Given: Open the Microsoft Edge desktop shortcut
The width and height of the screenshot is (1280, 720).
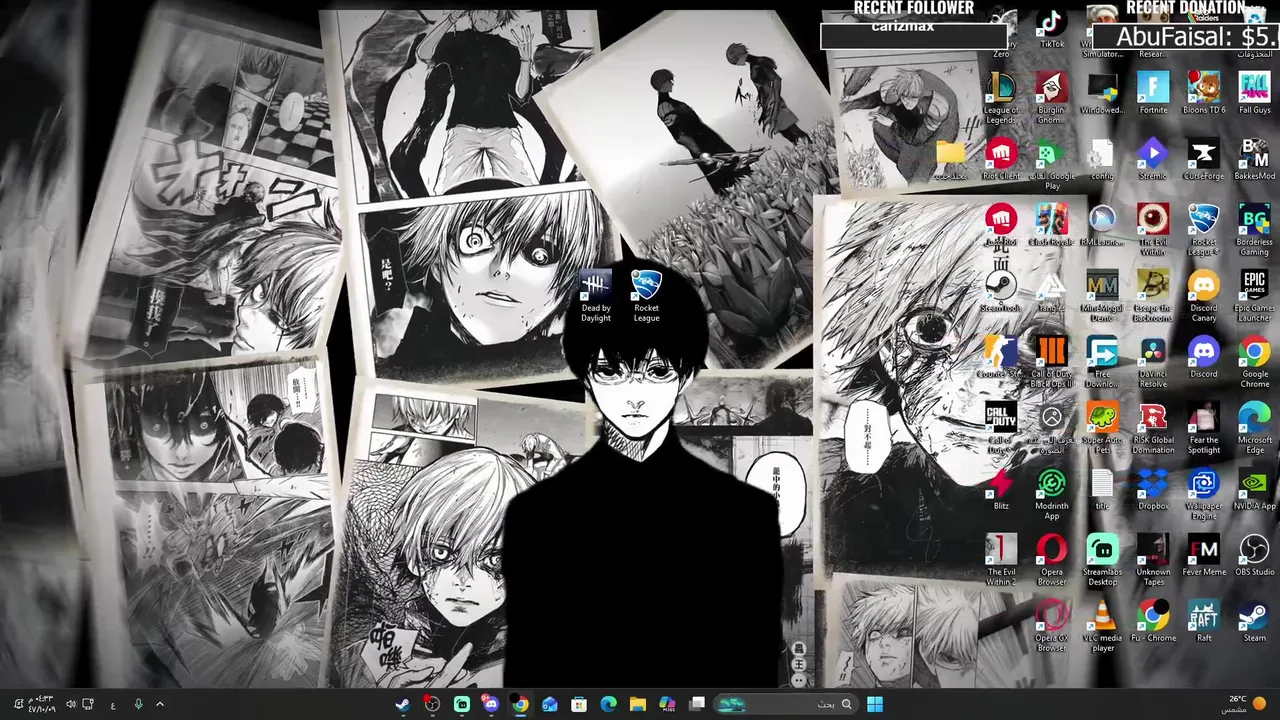Looking at the screenshot, I should pos(1255,427).
